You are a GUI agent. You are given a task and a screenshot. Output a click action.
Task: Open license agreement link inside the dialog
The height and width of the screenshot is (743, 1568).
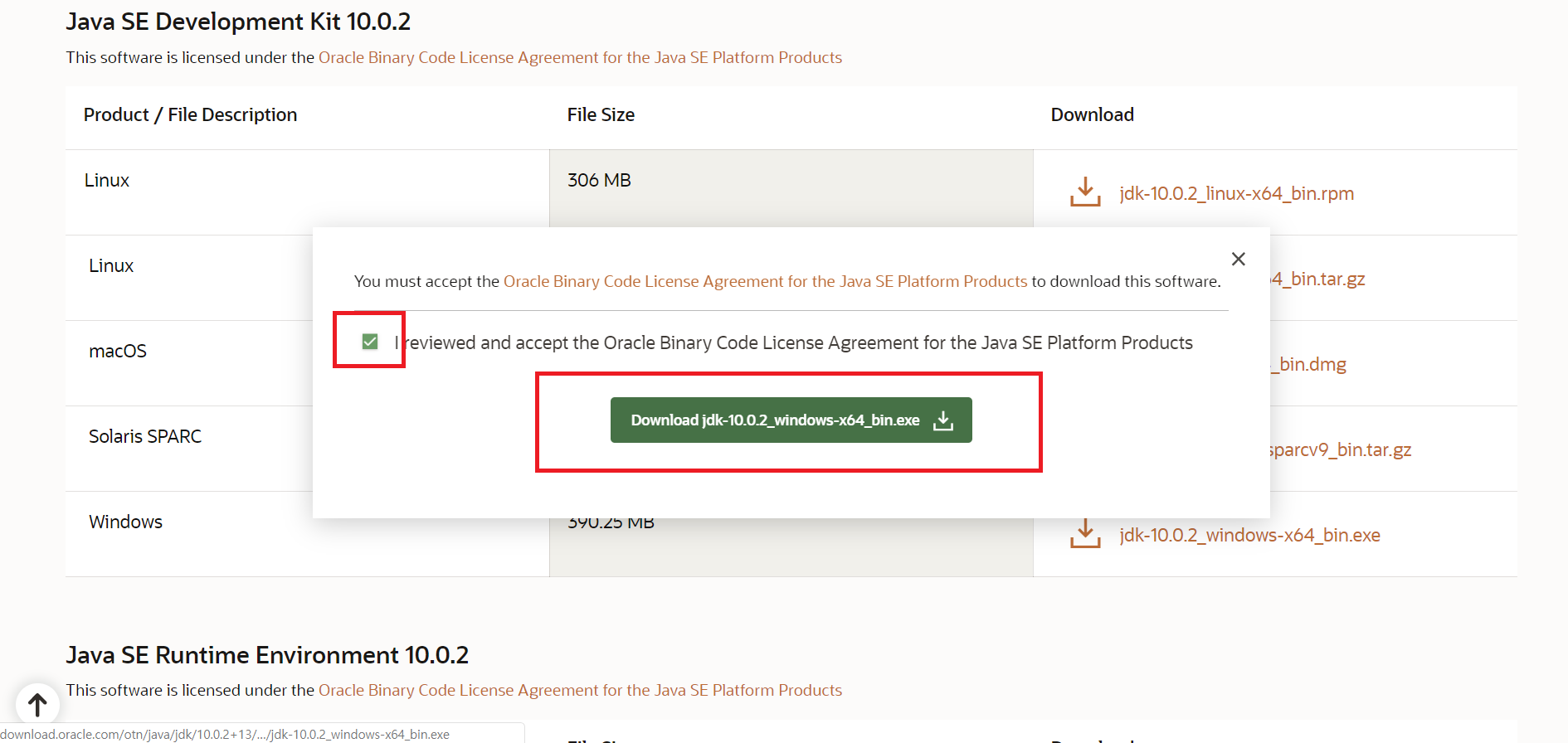click(765, 281)
